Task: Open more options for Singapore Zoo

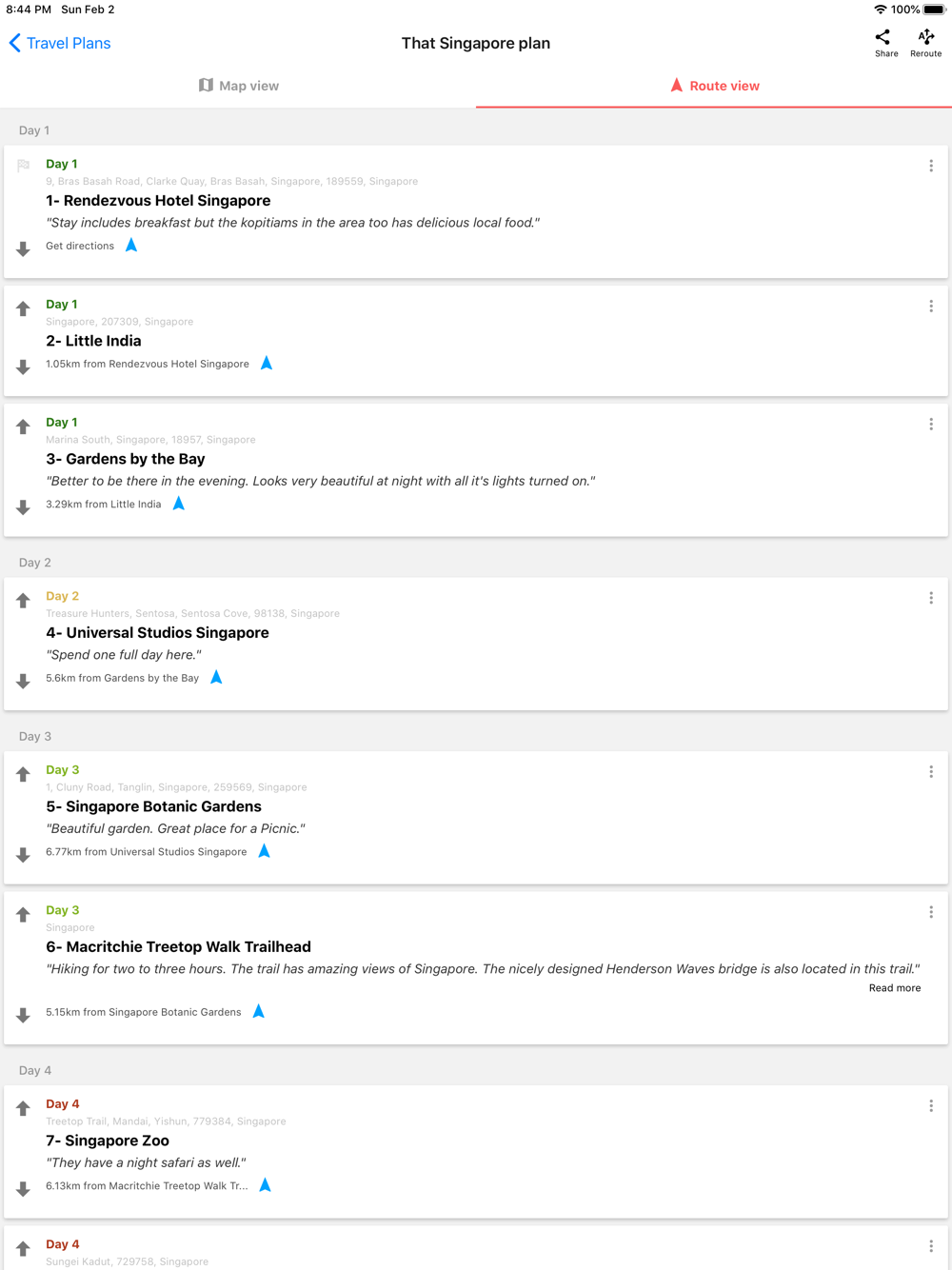Action: [930, 1106]
